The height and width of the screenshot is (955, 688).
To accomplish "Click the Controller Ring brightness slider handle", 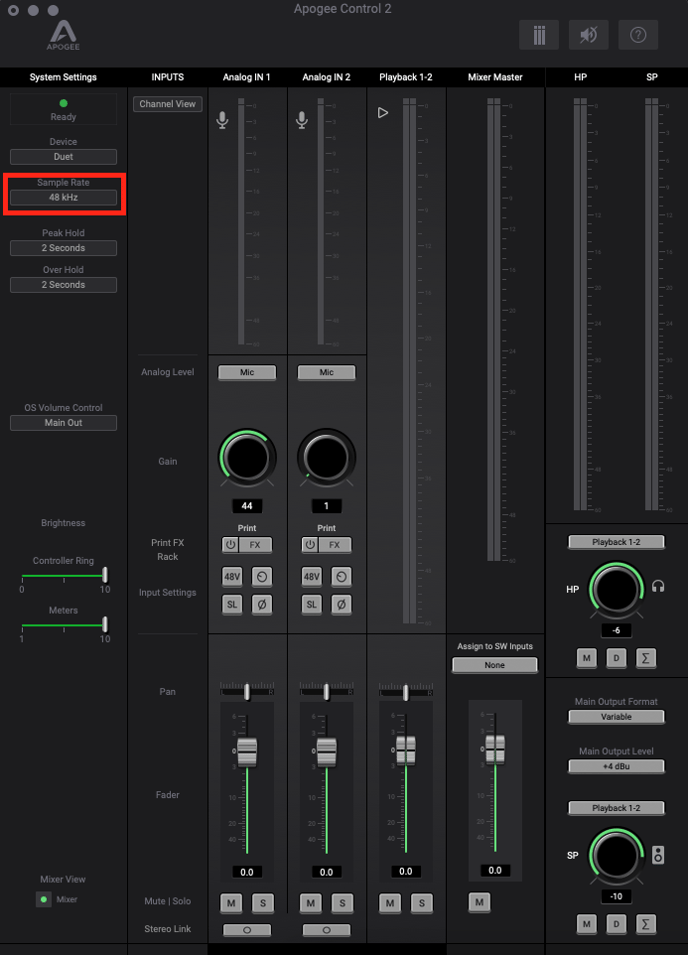I will (105, 574).
